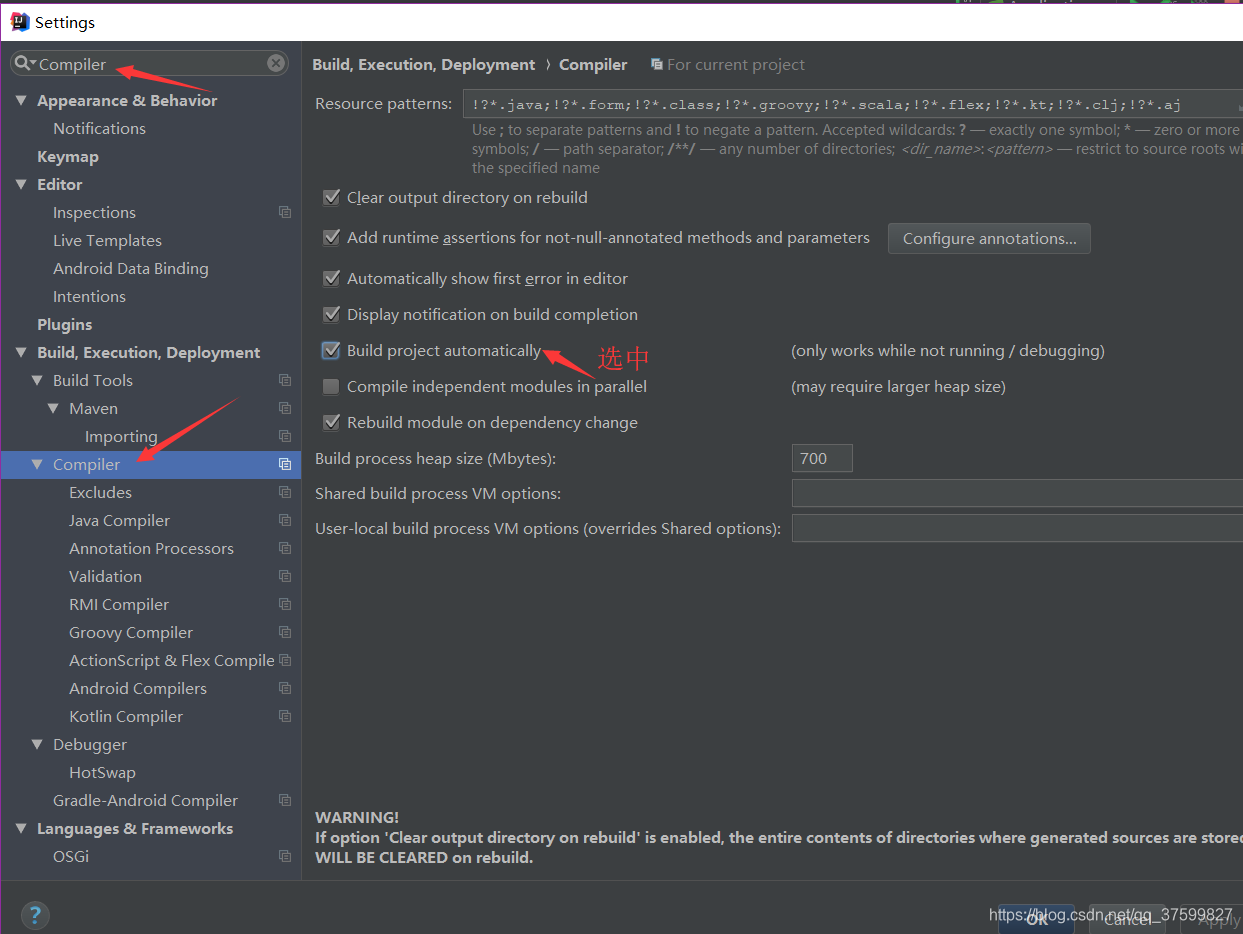Select the Plugins settings page
The width and height of the screenshot is (1243, 934).
pos(64,324)
